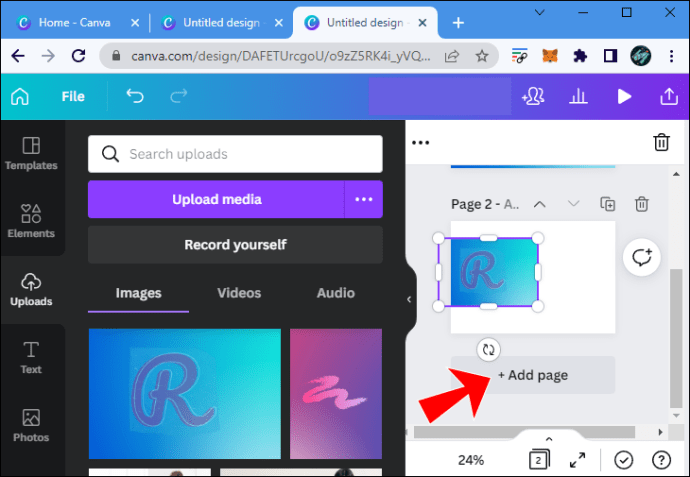Open the Templates sidebar panel
The image size is (690, 477).
[31, 154]
